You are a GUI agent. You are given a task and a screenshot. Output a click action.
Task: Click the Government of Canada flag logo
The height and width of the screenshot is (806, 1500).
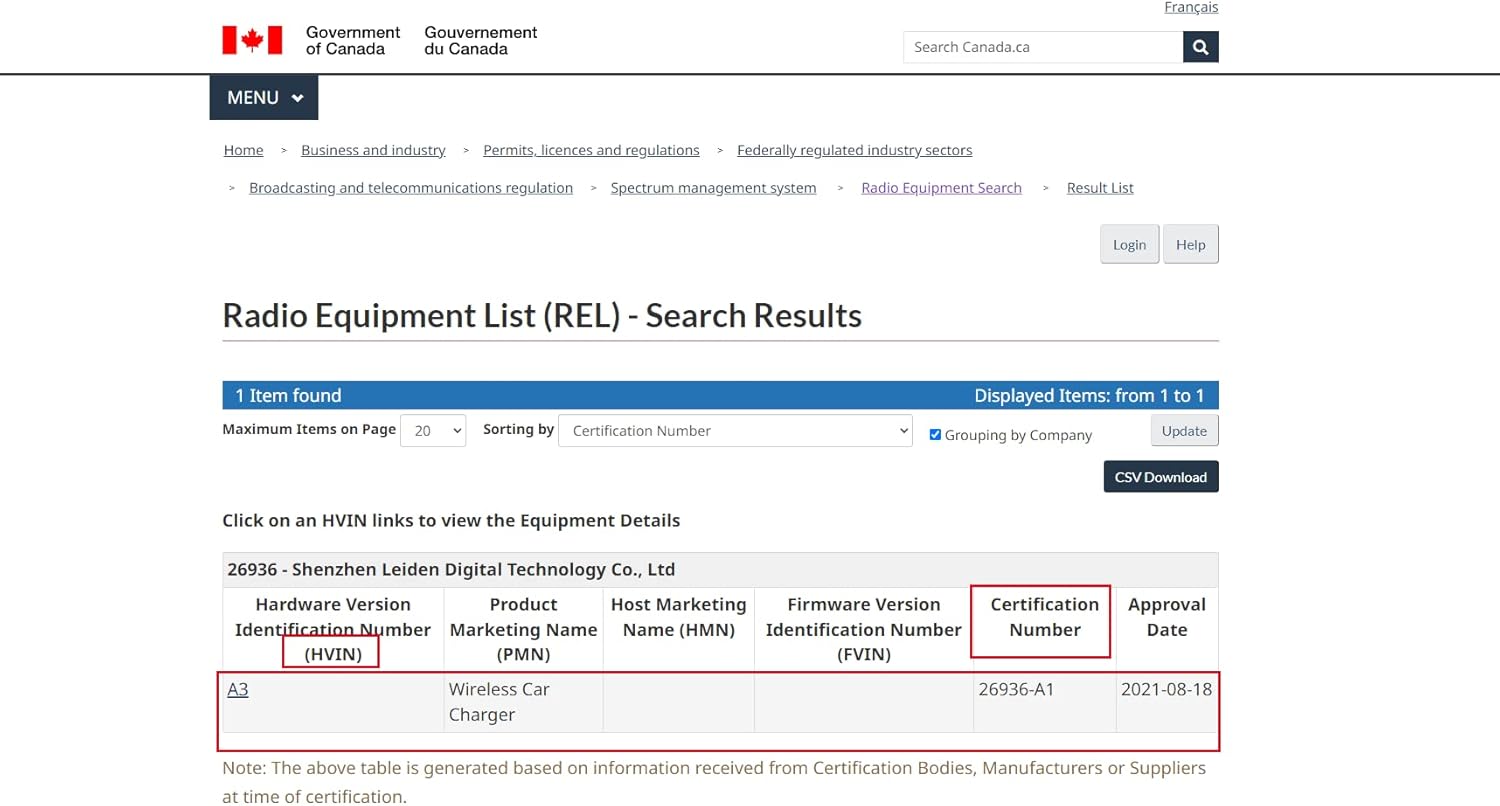252,41
